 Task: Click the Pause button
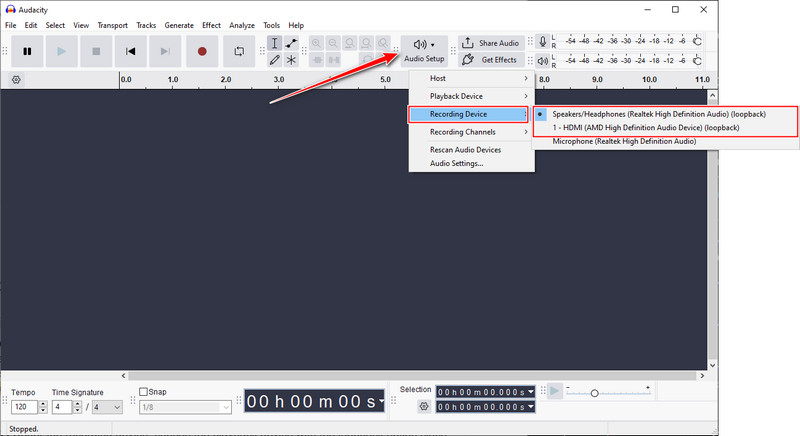tap(27, 51)
